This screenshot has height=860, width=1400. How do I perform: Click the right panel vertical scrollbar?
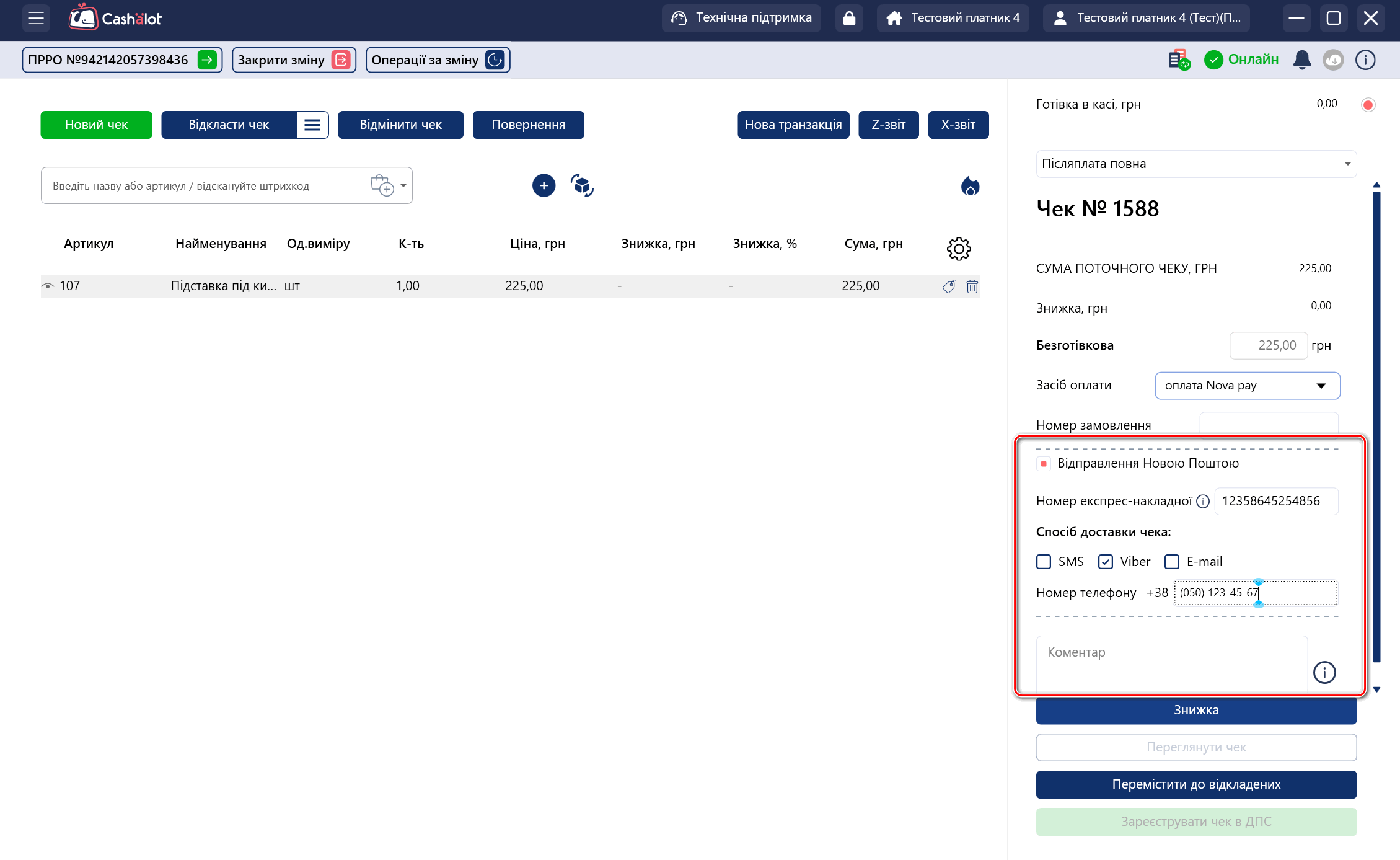coord(1376,428)
